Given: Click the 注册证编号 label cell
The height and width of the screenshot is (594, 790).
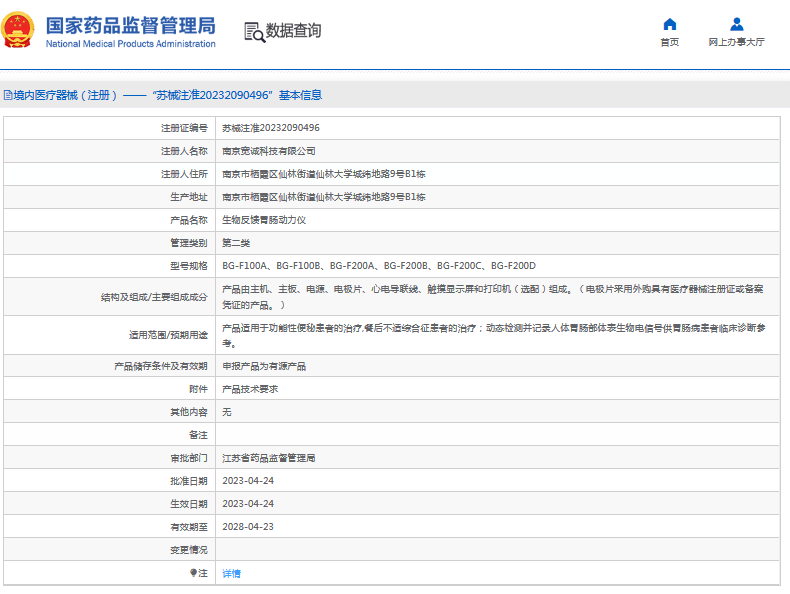Looking at the screenshot, I should (x=109, y=128).
